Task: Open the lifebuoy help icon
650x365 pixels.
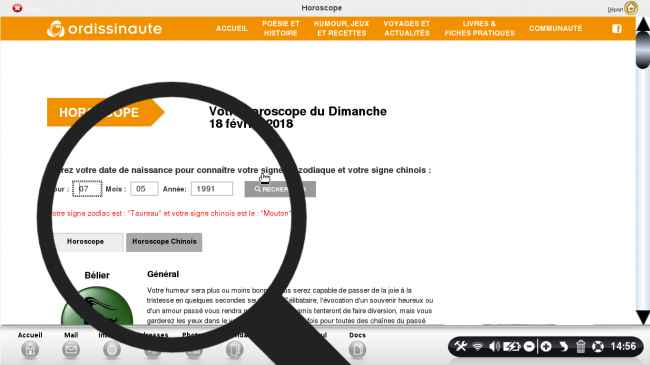Action: click(x=598, y=346)
